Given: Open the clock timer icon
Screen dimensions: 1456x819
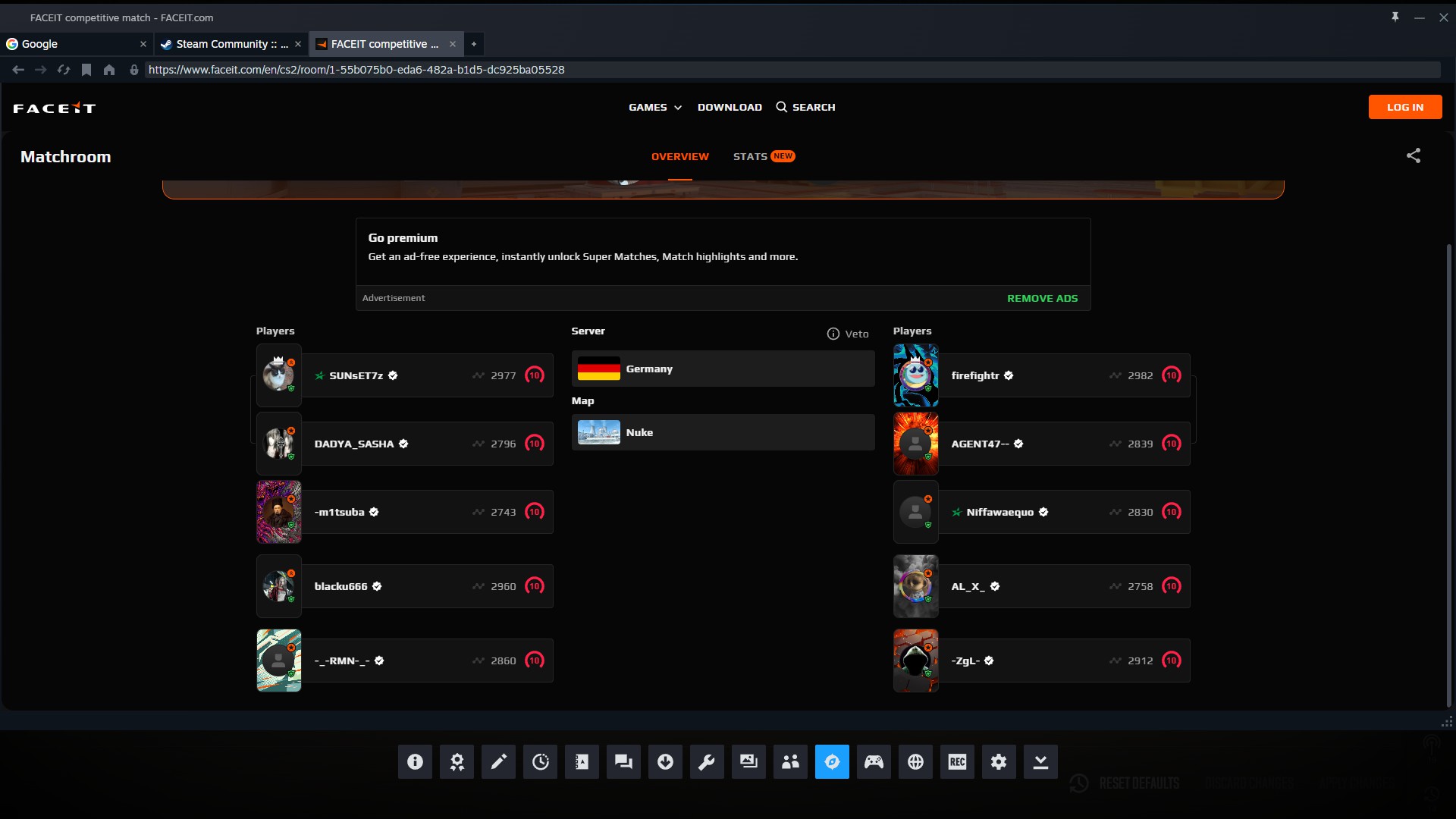Looking at the screenshot, I should pos(540,761).
